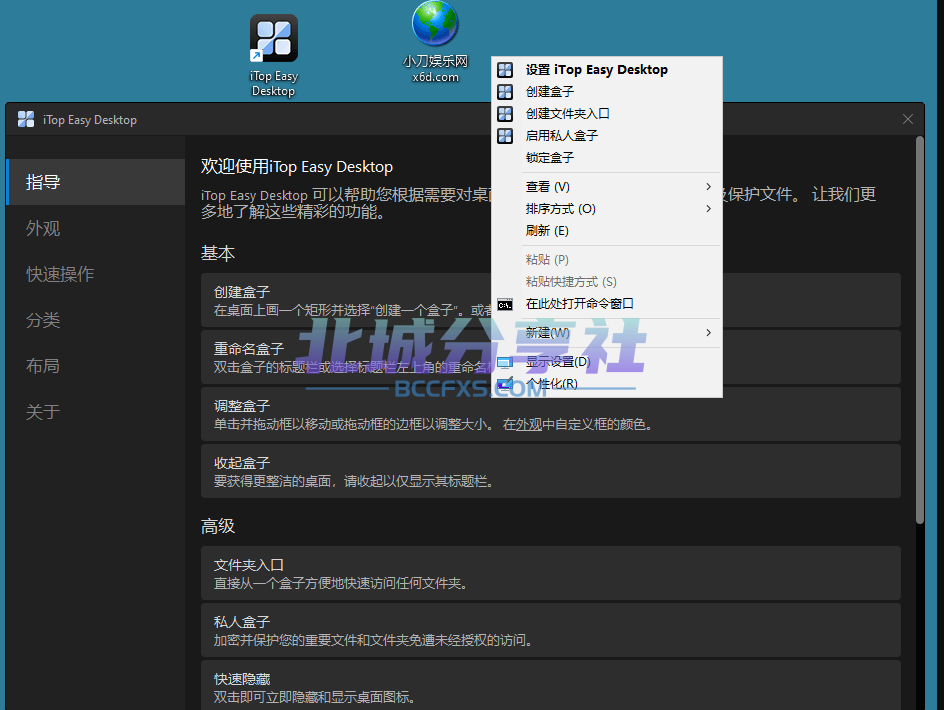This screenshot has width=944, height=710.
Task: Open the 布局 sidebar tab
Action: point(96,366)
